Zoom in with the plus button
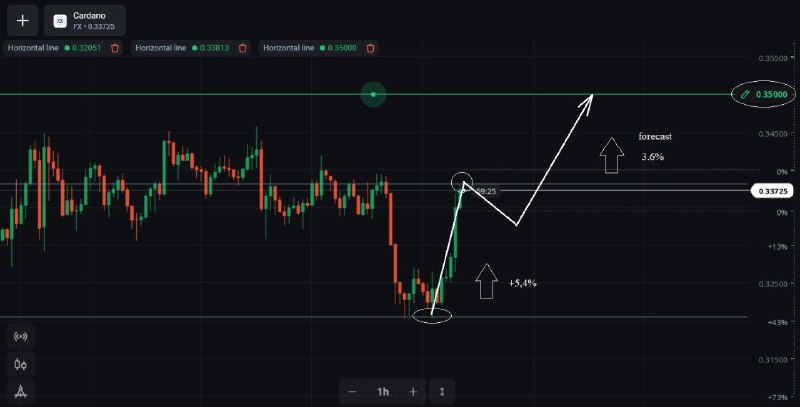Image resolution: width=800 pixels, height=407 pixels. coord(413,392)
